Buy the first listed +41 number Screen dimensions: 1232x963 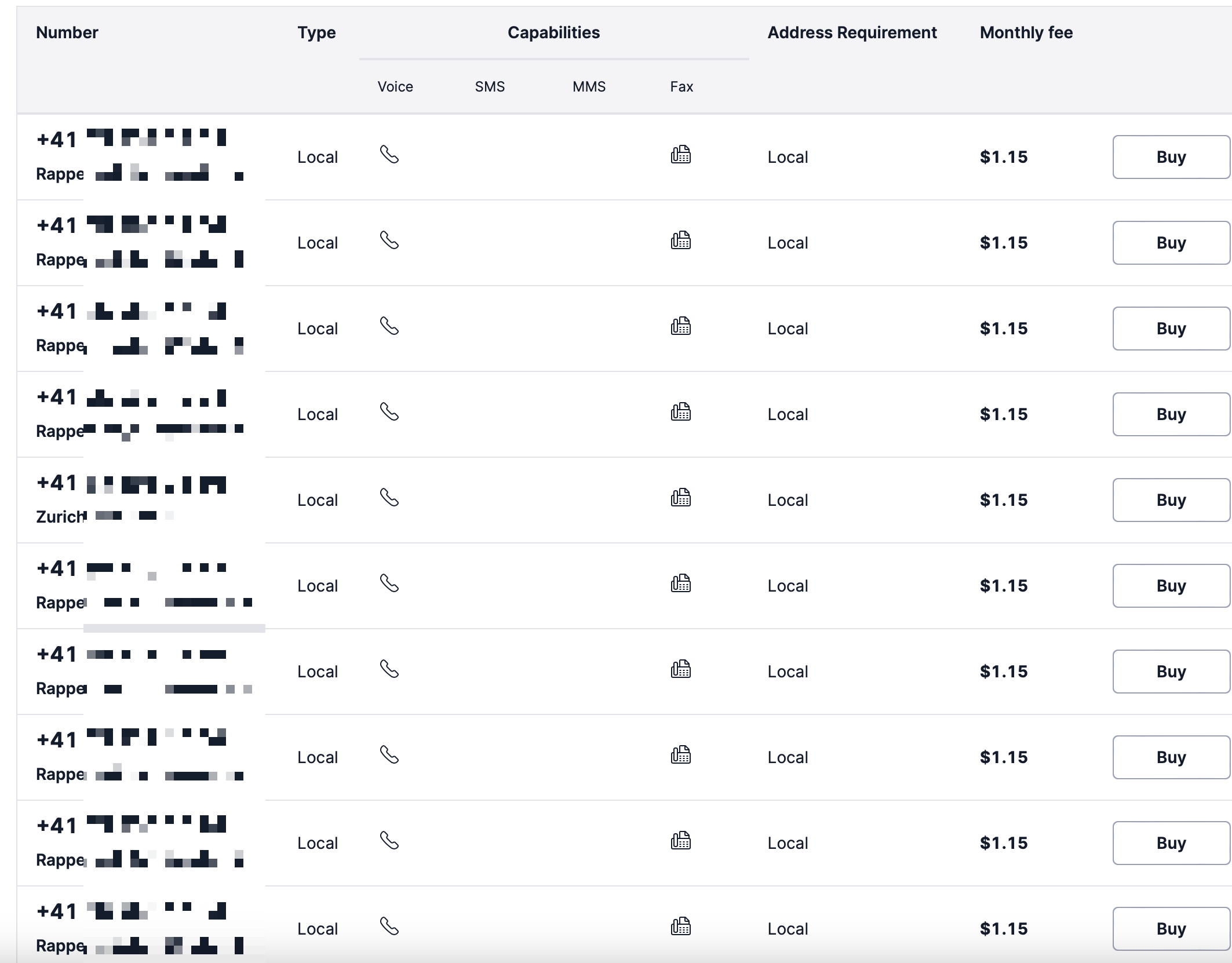click(1171, 157)
